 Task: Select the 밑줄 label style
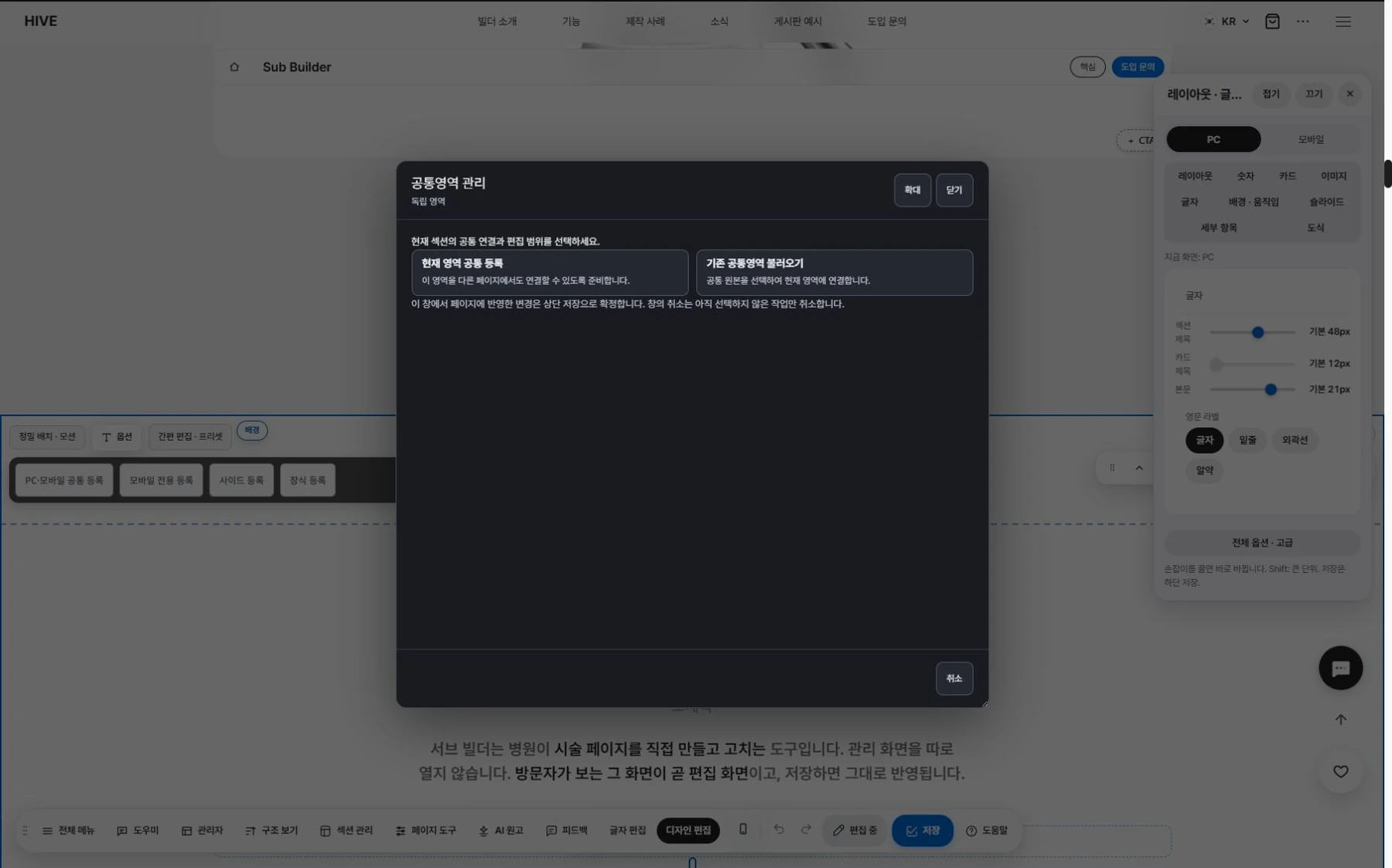coord(1247,440)
